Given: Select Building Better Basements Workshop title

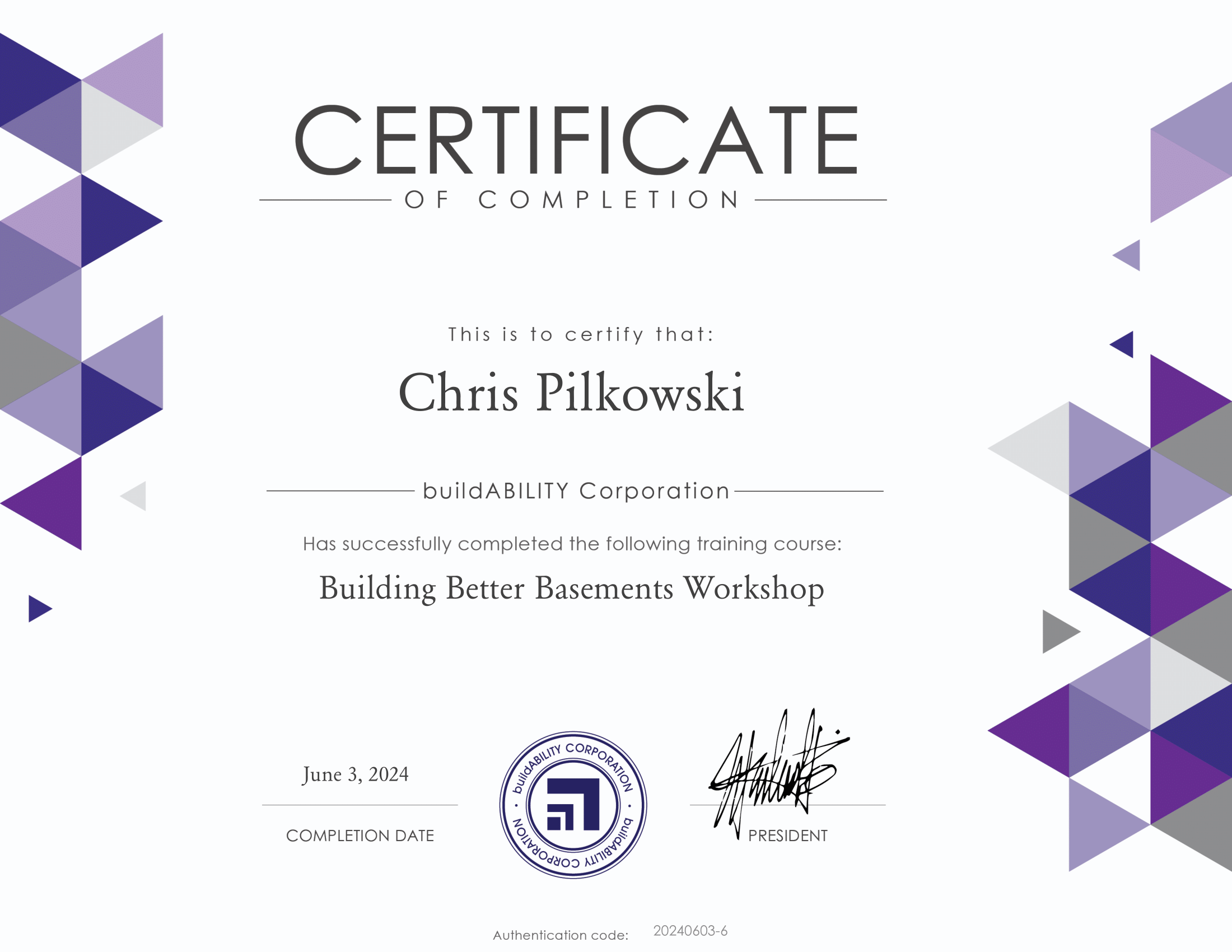Looking at the screenshot, I should [571, 588].
